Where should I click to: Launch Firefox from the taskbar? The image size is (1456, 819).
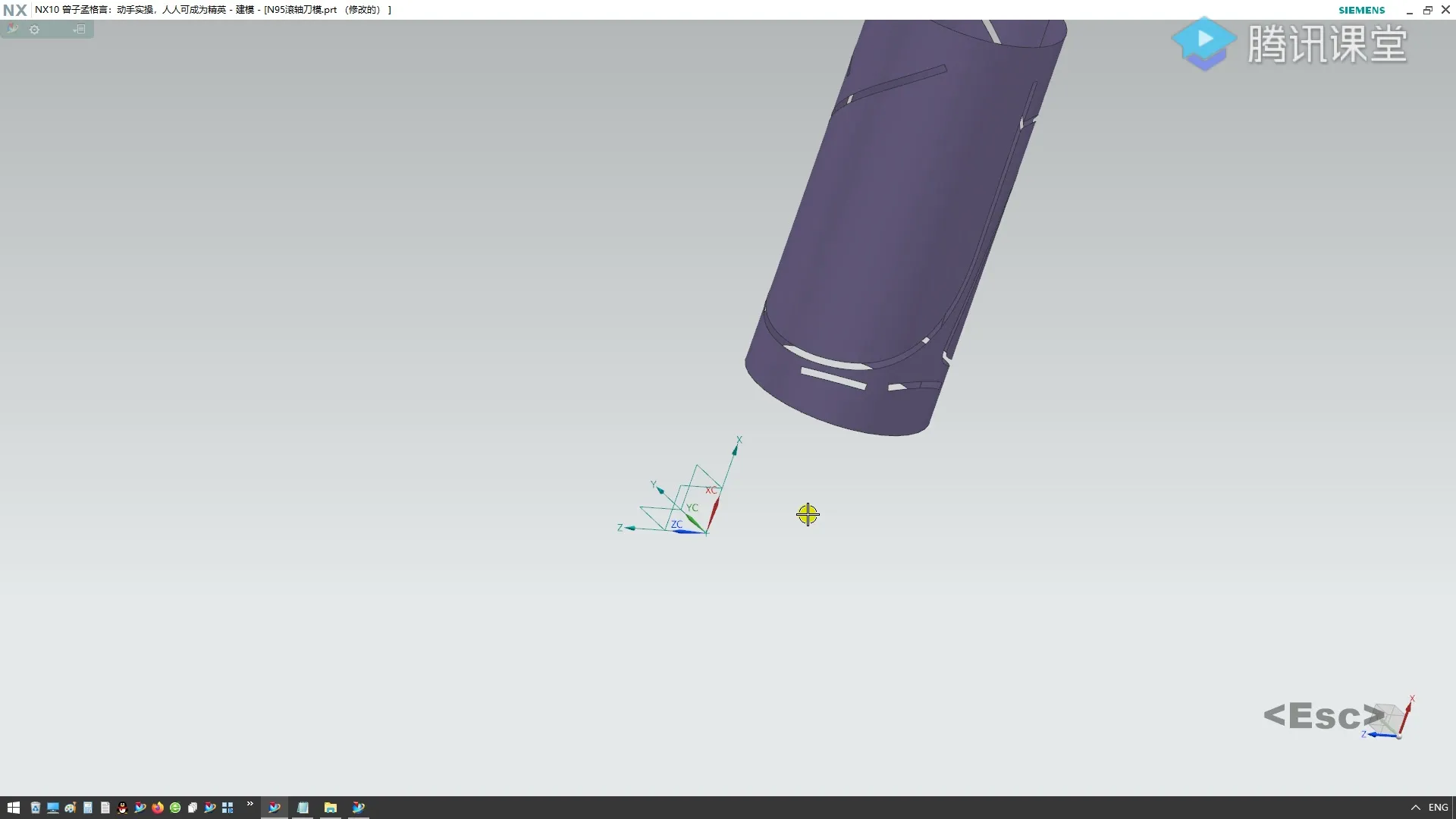(158, 808)
